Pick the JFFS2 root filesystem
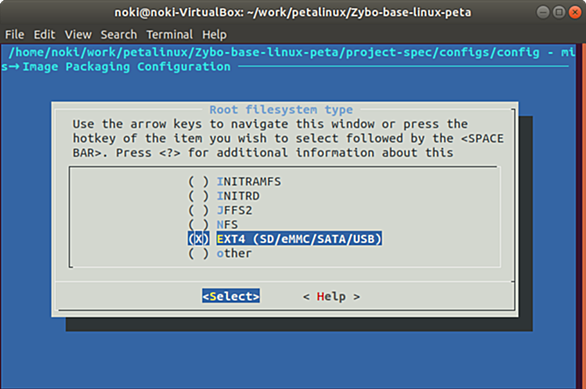Screen dimensions: 586x389 coord(220,210)
